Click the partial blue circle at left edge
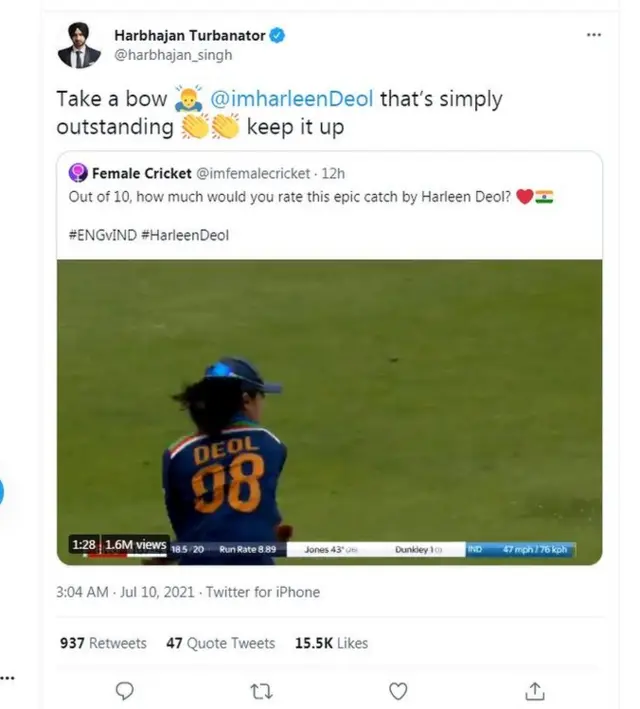 tap(2, 492)
